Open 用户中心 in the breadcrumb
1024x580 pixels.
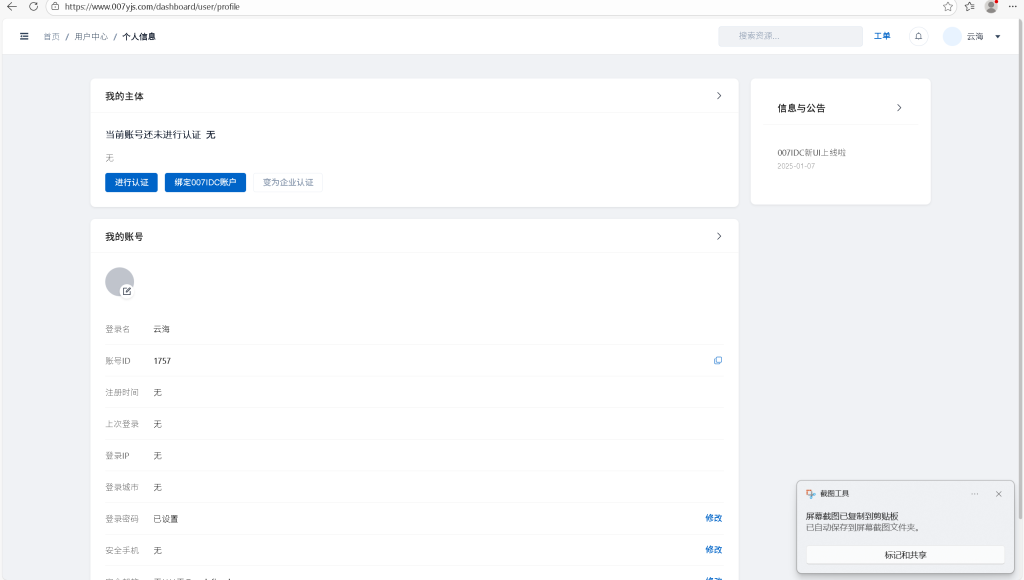point(91,36)
